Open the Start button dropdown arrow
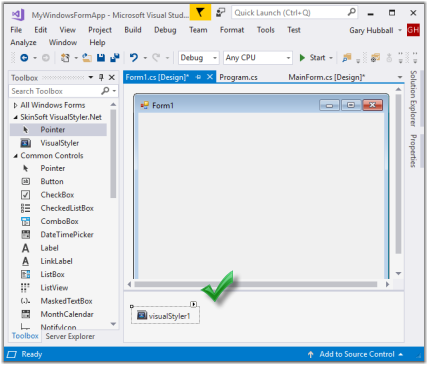Image resolution: width=428 pixels, height=365 pixels. 331,58
